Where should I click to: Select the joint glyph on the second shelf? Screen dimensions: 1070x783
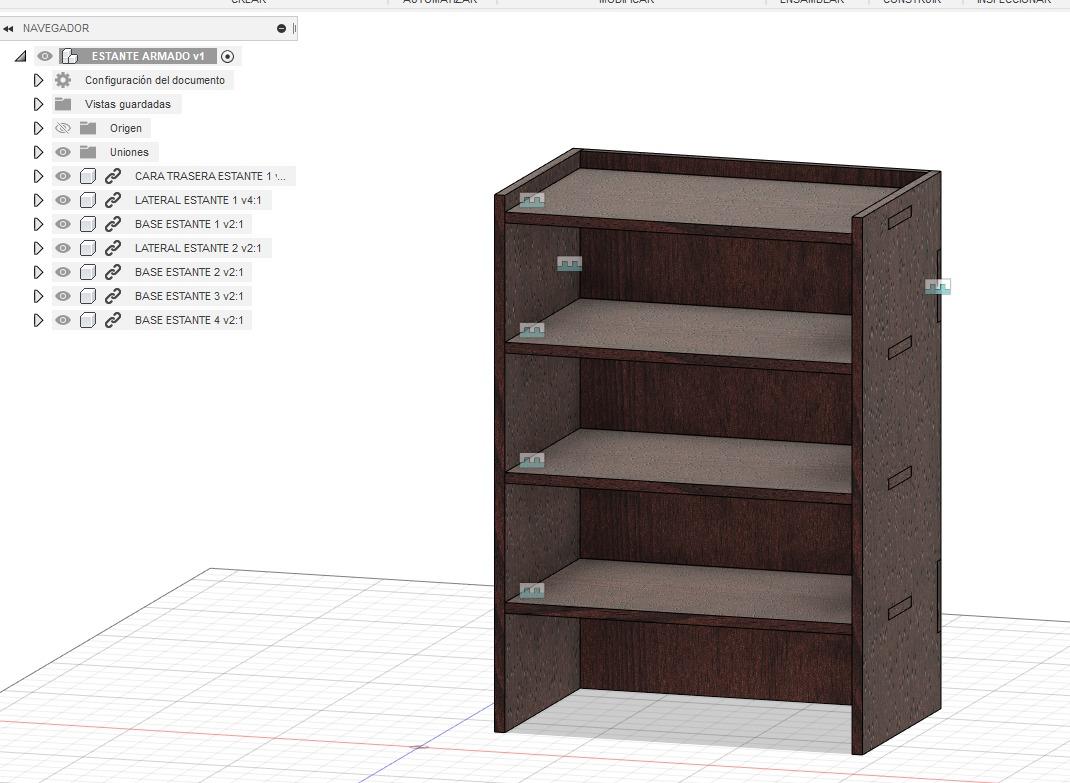tap(532, 330)
